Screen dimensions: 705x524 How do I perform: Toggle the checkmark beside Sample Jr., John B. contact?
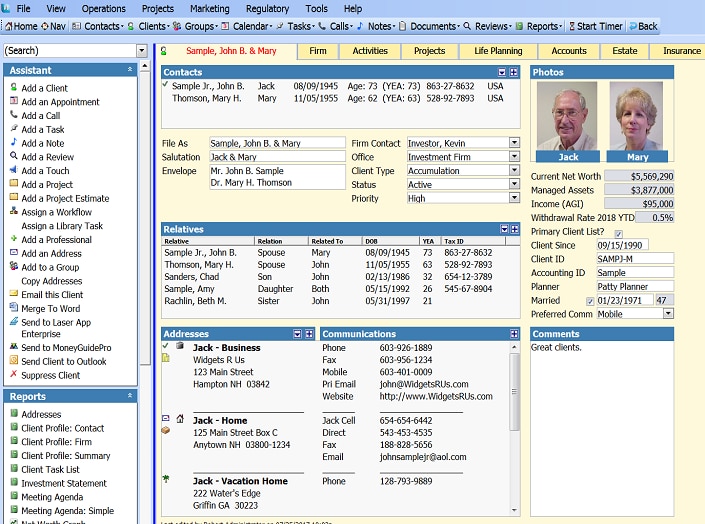[x=165, y=85]
